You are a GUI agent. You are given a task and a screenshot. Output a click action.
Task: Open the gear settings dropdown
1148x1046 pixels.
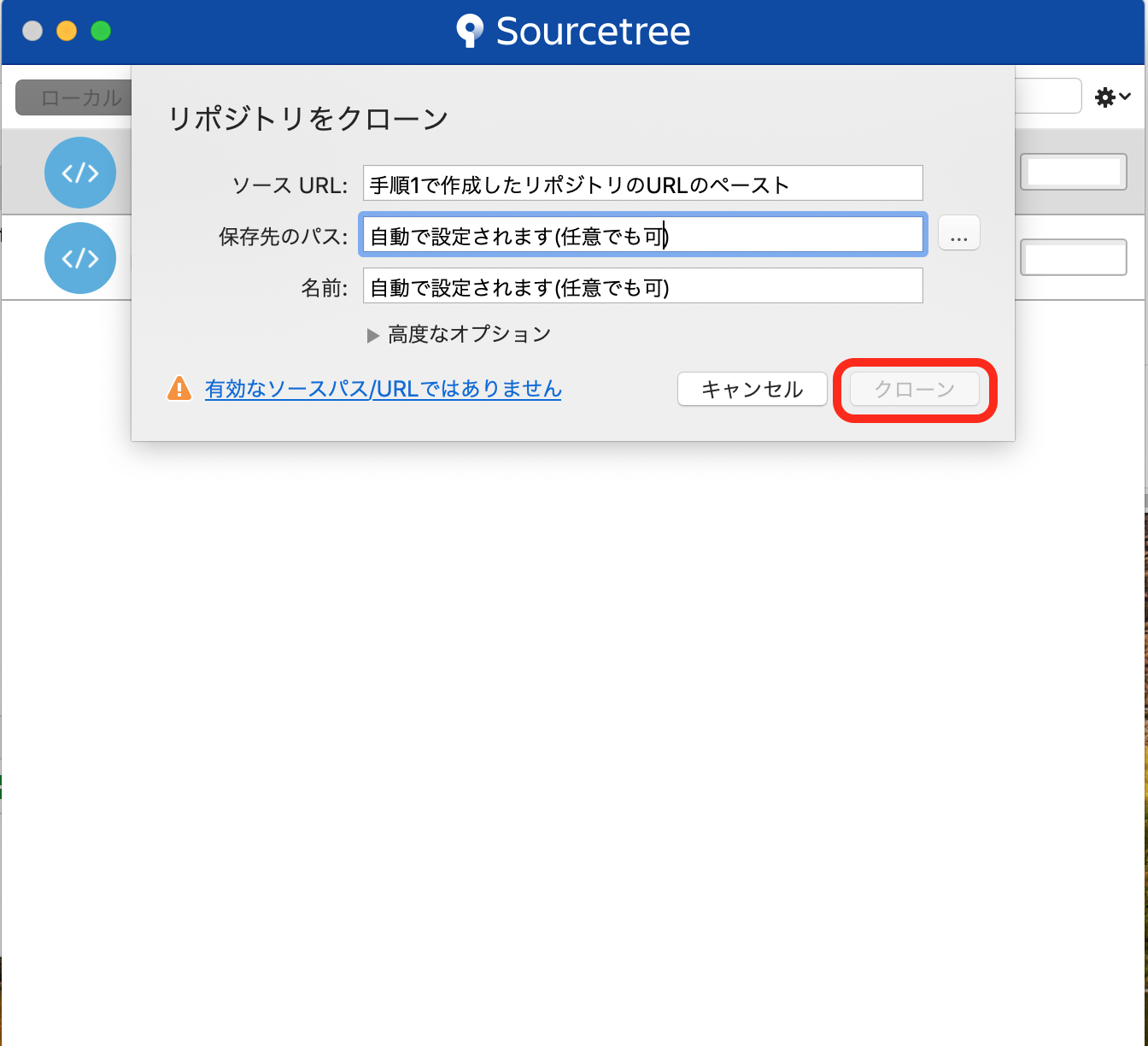[x=1112, y=97]
